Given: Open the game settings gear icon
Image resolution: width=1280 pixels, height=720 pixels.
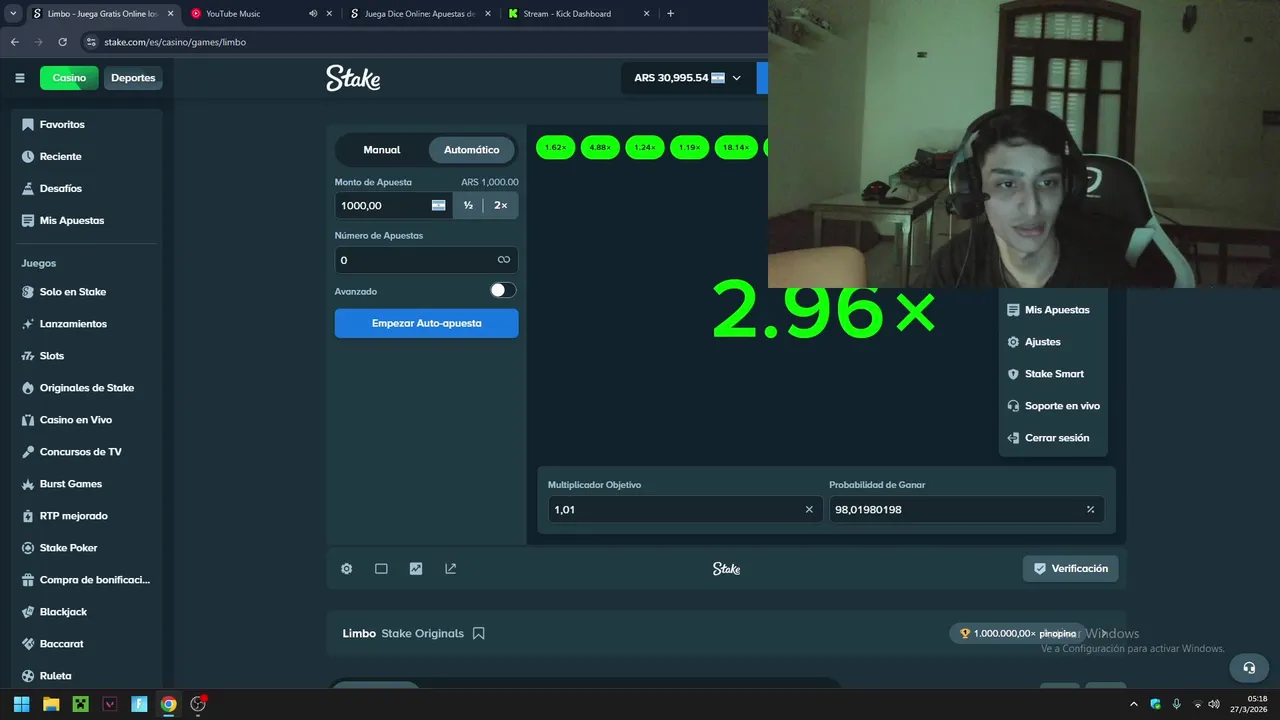Looking at the screenshot, I should [346, 568].
